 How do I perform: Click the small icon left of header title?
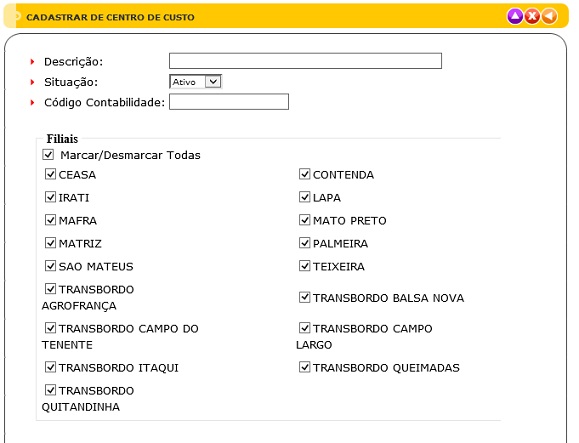[17, 16]
